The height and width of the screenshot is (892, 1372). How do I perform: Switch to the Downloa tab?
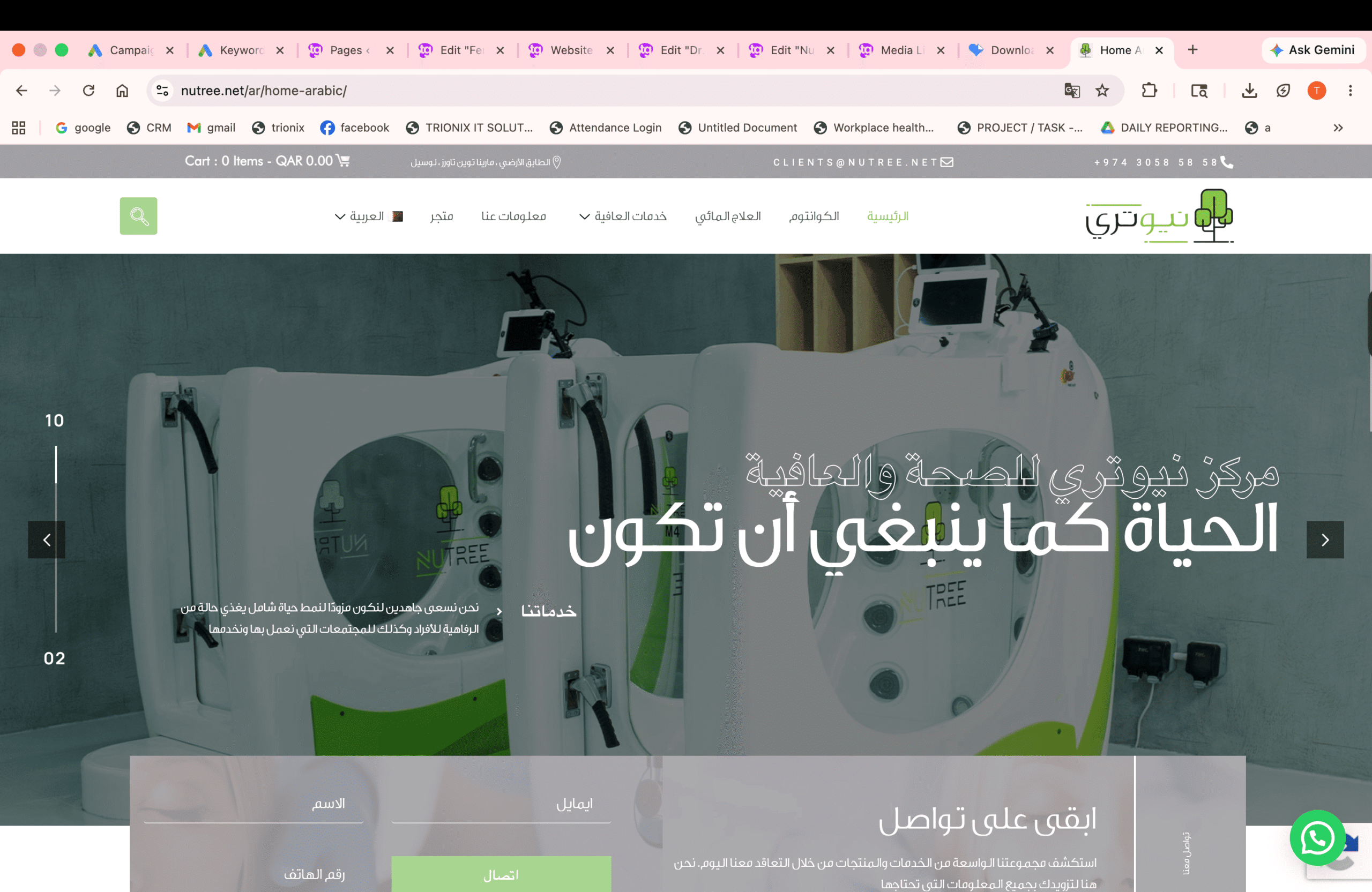[1012, 50]
